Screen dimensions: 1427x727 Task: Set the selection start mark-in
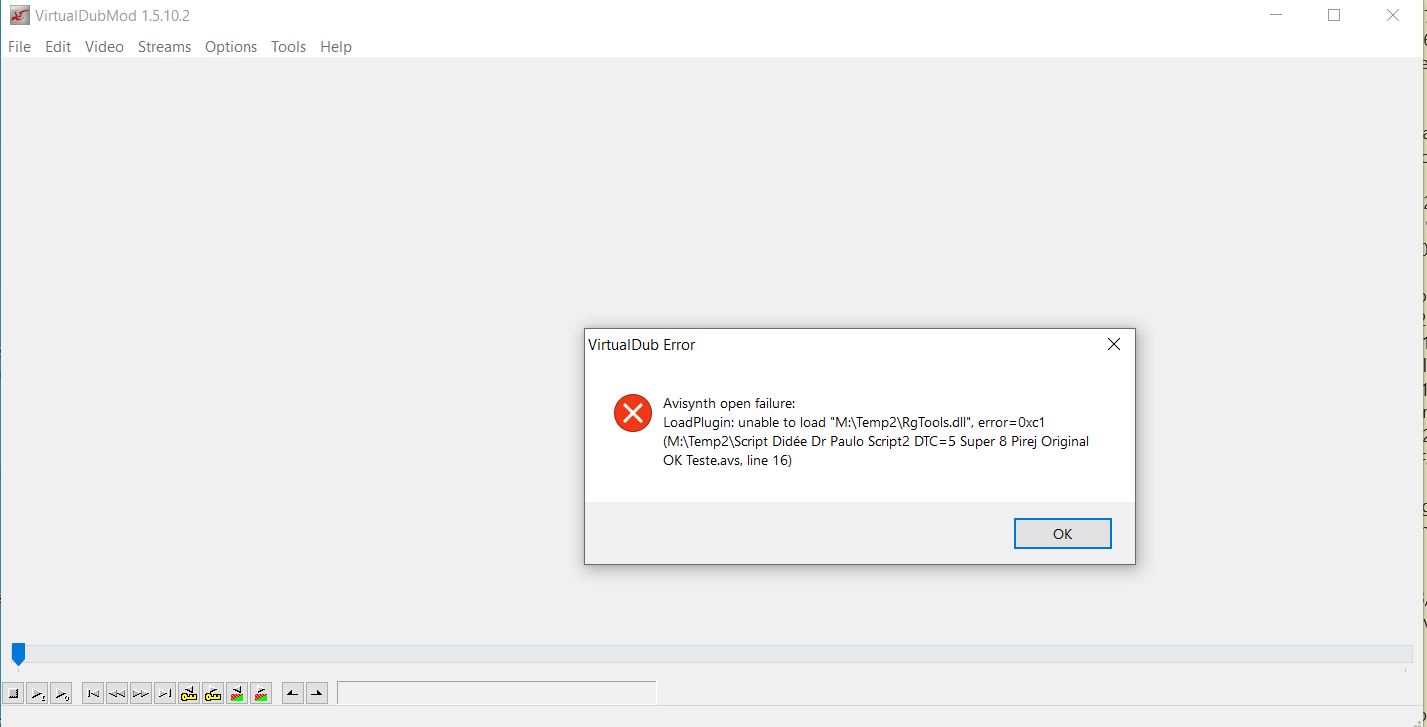coord(293,693)
